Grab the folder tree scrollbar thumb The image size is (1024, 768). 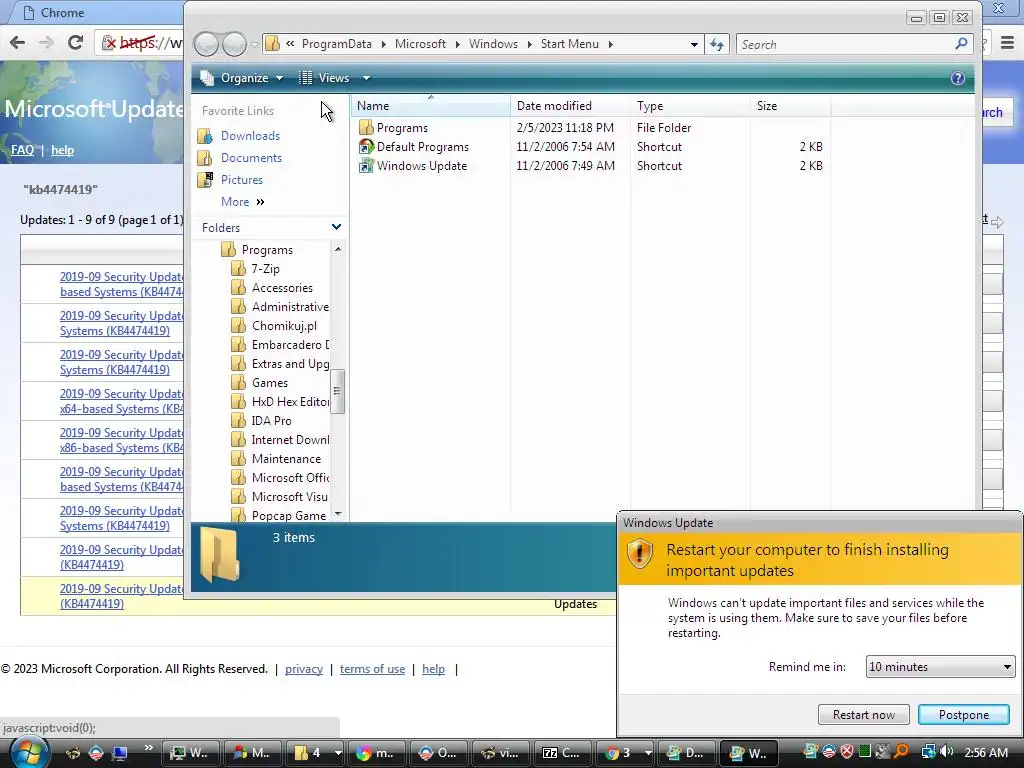pos(338,391)
